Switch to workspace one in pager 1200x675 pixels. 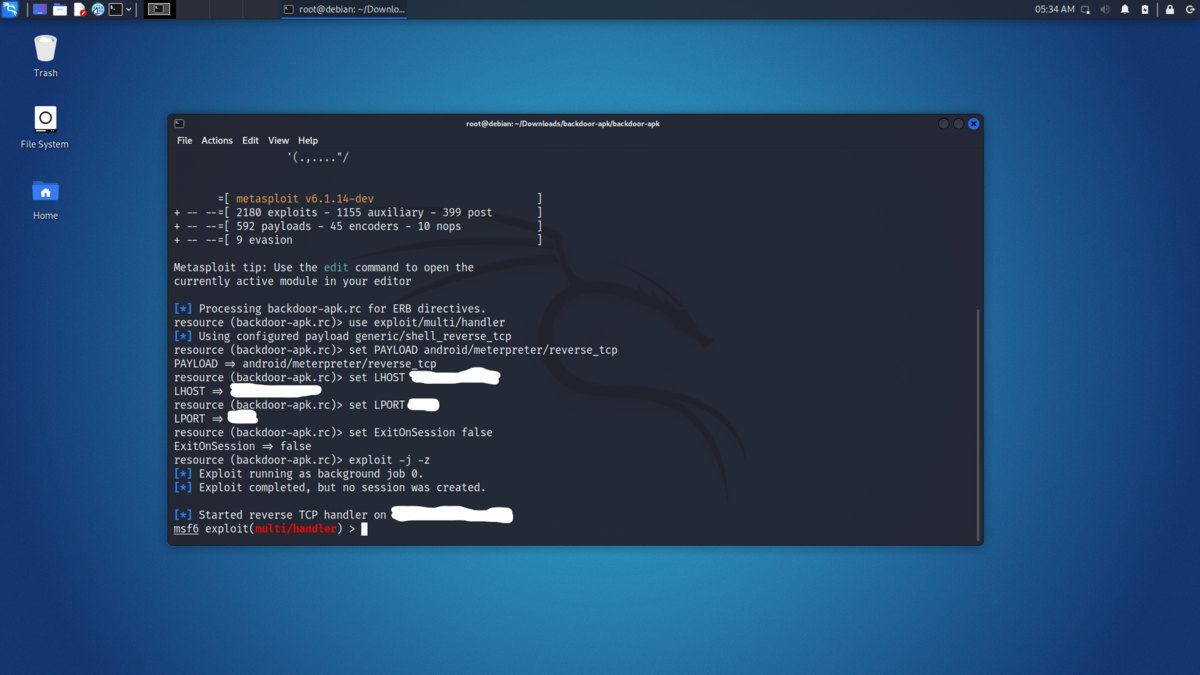pyautogui.click(x=159, y=9)
